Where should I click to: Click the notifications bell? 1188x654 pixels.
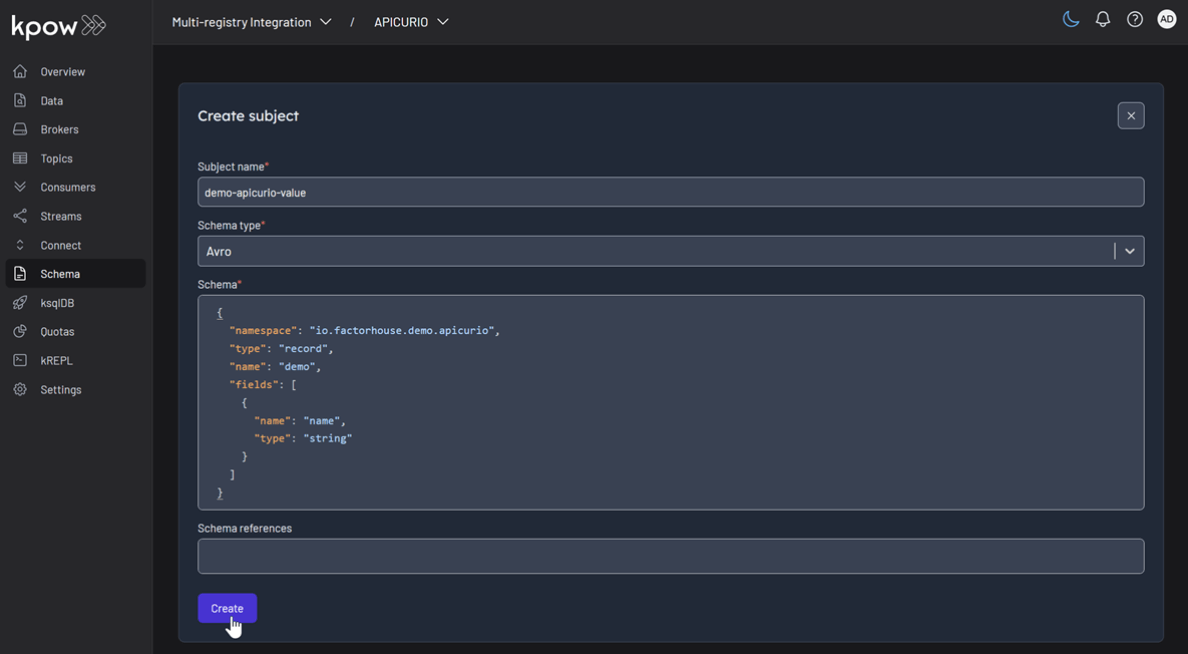1102,18
